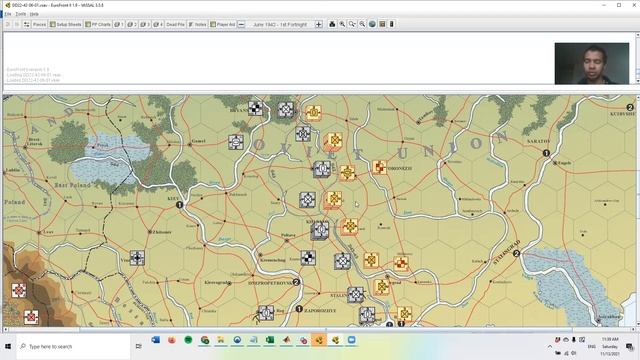Step the turn counter back with minus
The height and width of the screenshot is (360, 640).
(241, 24)
